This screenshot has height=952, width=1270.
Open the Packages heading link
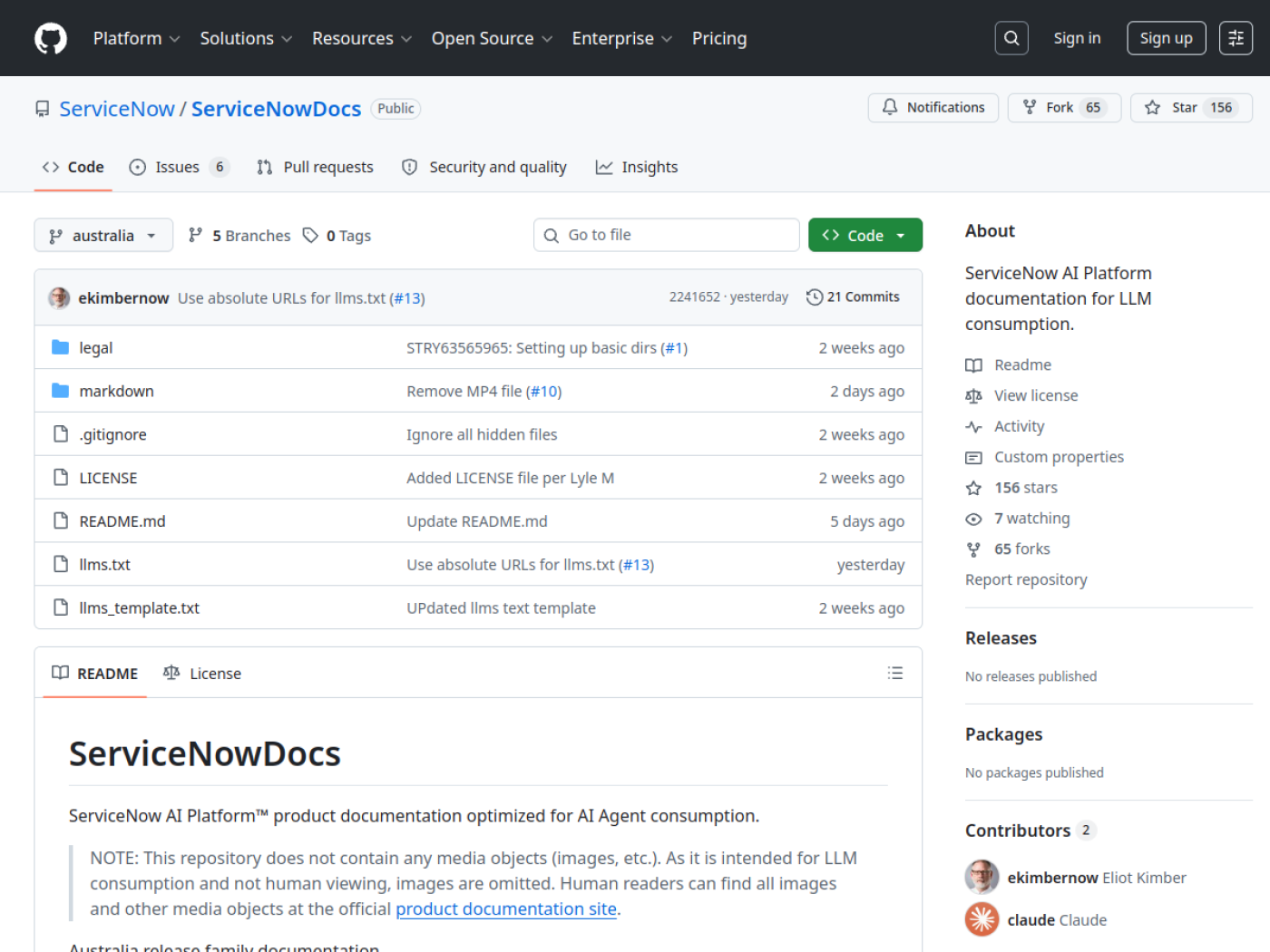[1004, 734]
